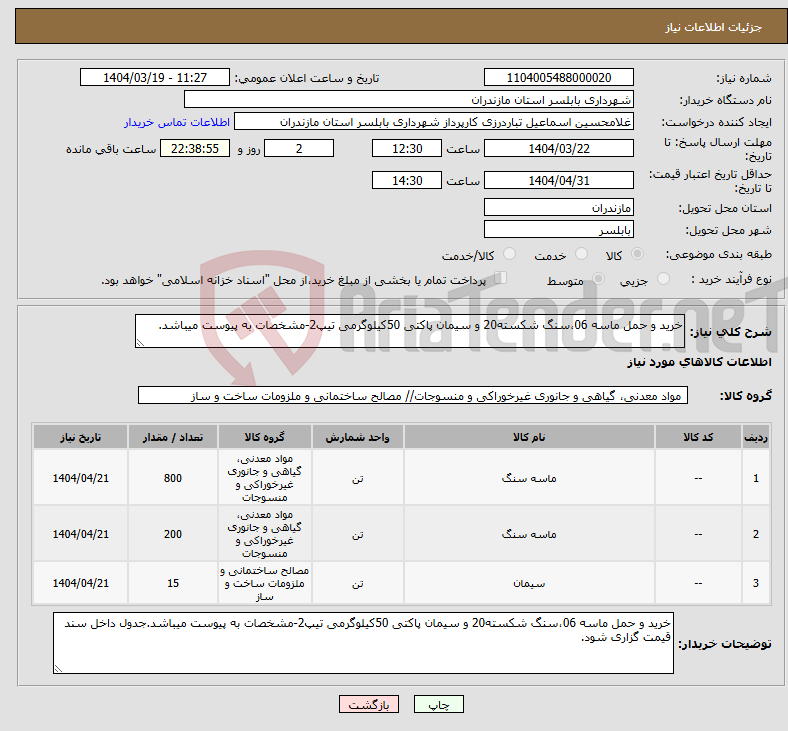
Task: Click the ردیف column header
Action: (x=755, y=437)
